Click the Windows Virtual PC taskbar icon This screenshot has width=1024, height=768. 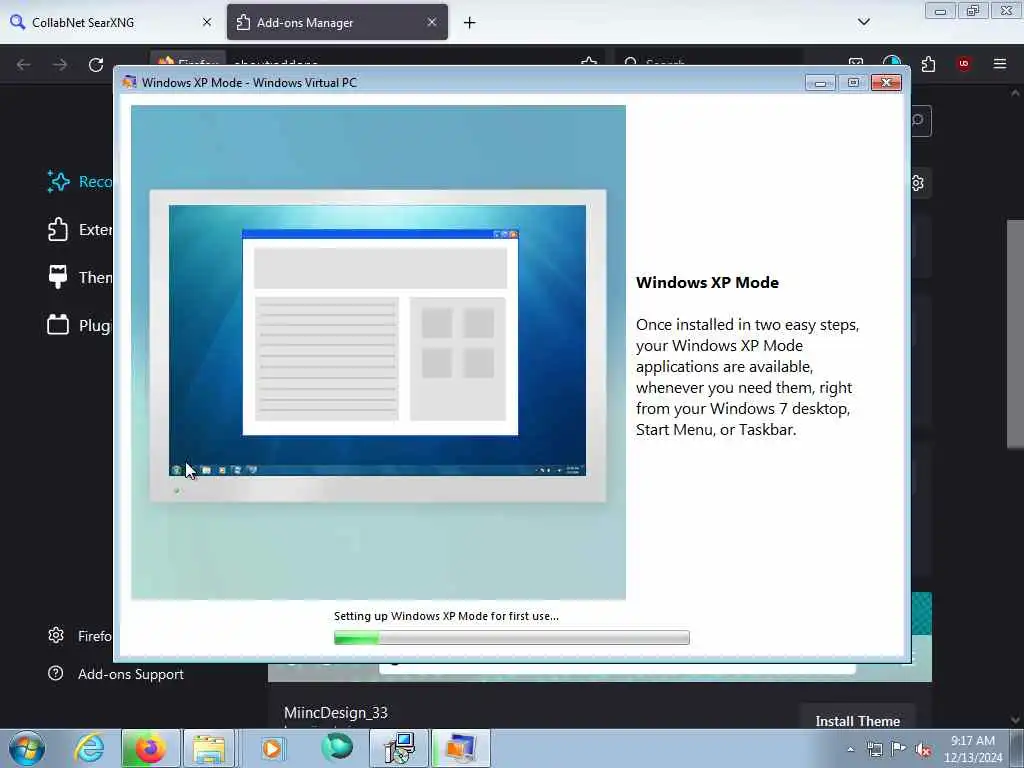point(461,748)
